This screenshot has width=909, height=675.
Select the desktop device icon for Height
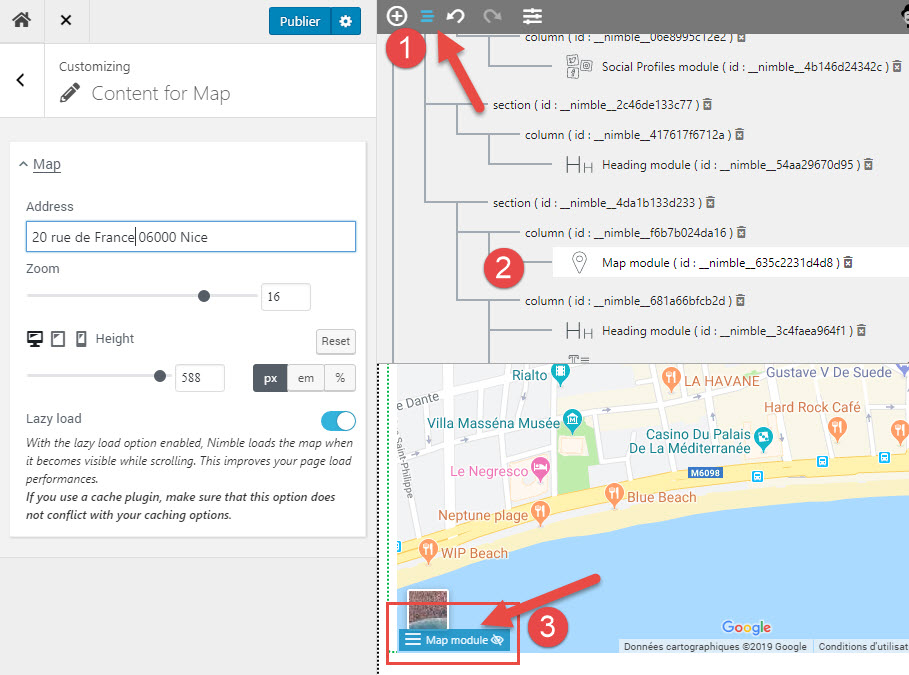tap(35, 339)
